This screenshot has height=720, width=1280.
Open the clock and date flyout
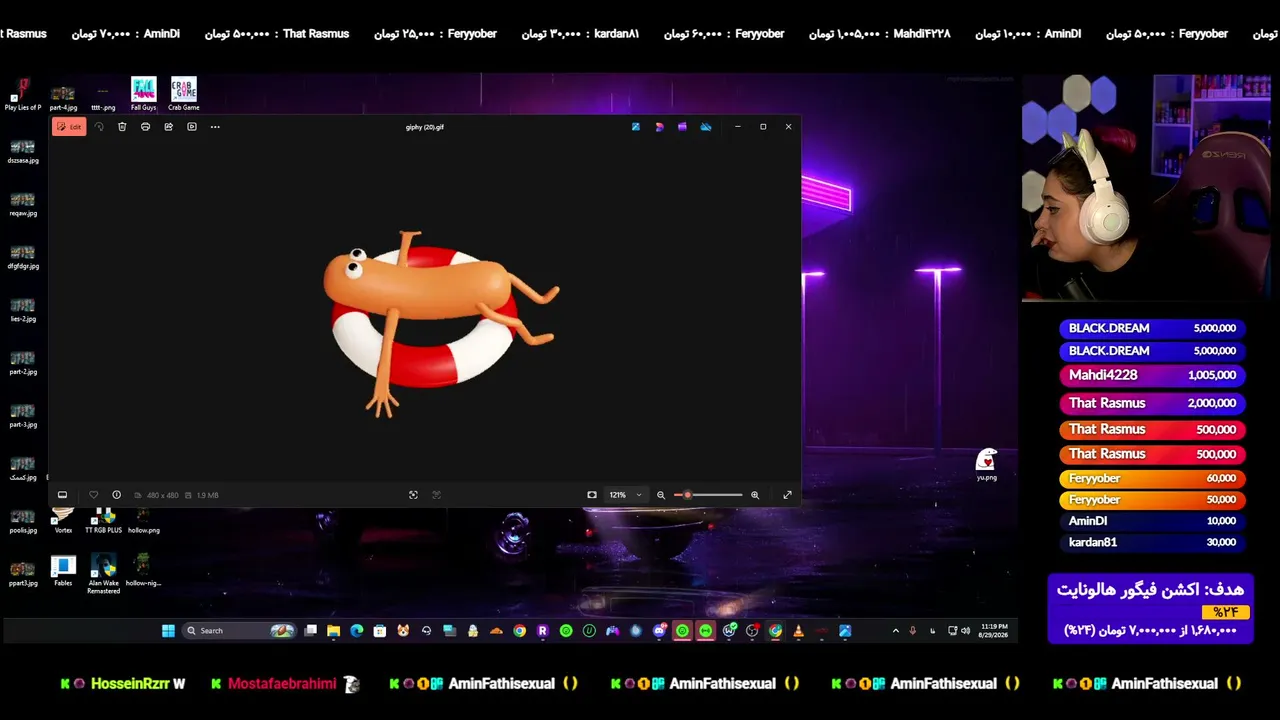[994, 631]
